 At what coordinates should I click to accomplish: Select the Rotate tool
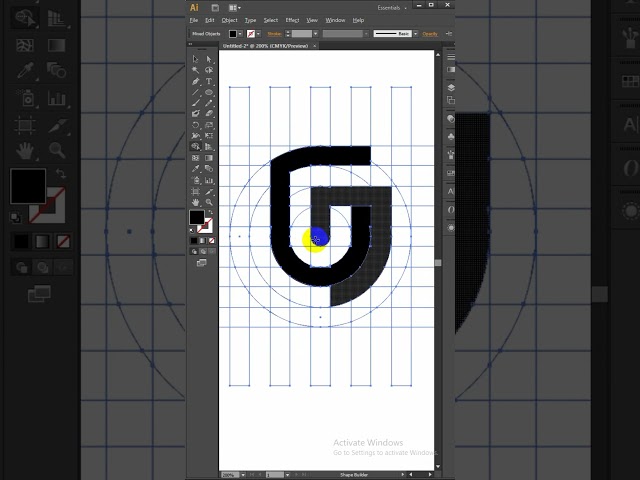point(196,125)
